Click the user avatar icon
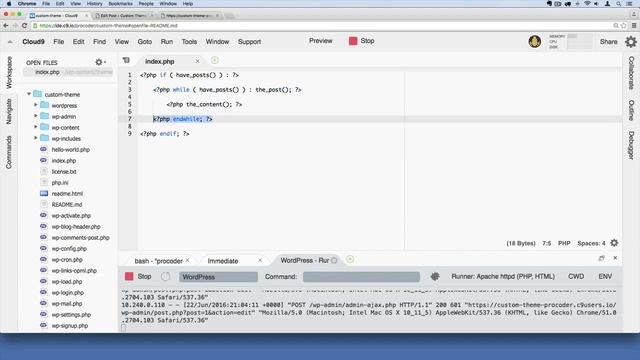 [x=535, y=41]
